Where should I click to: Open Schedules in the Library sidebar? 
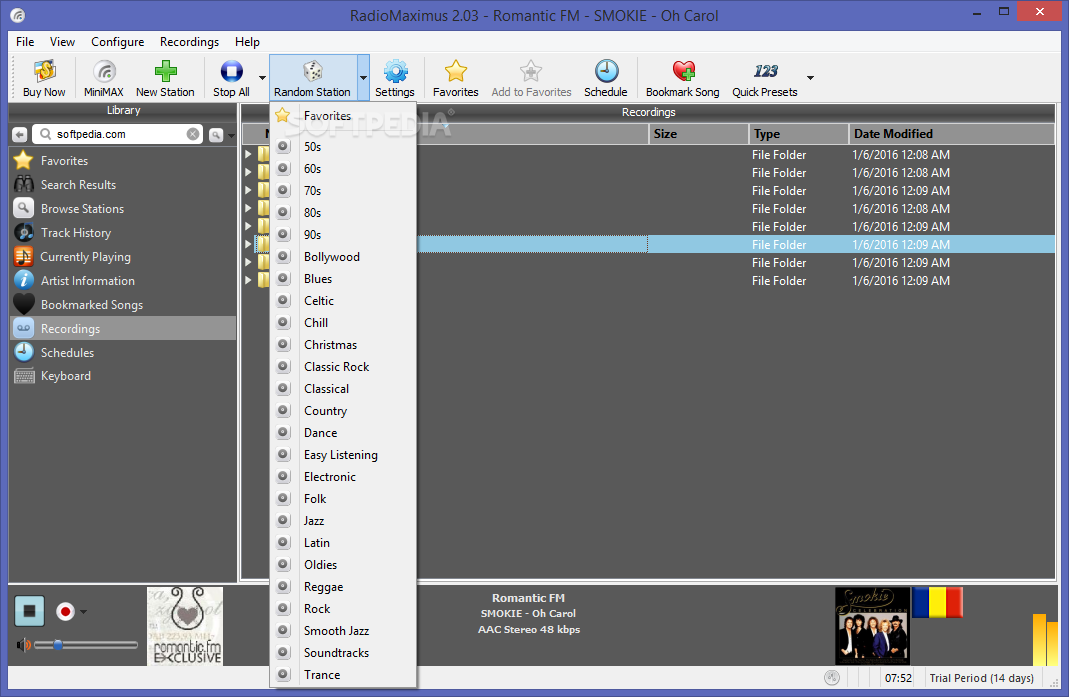point(123,352)
